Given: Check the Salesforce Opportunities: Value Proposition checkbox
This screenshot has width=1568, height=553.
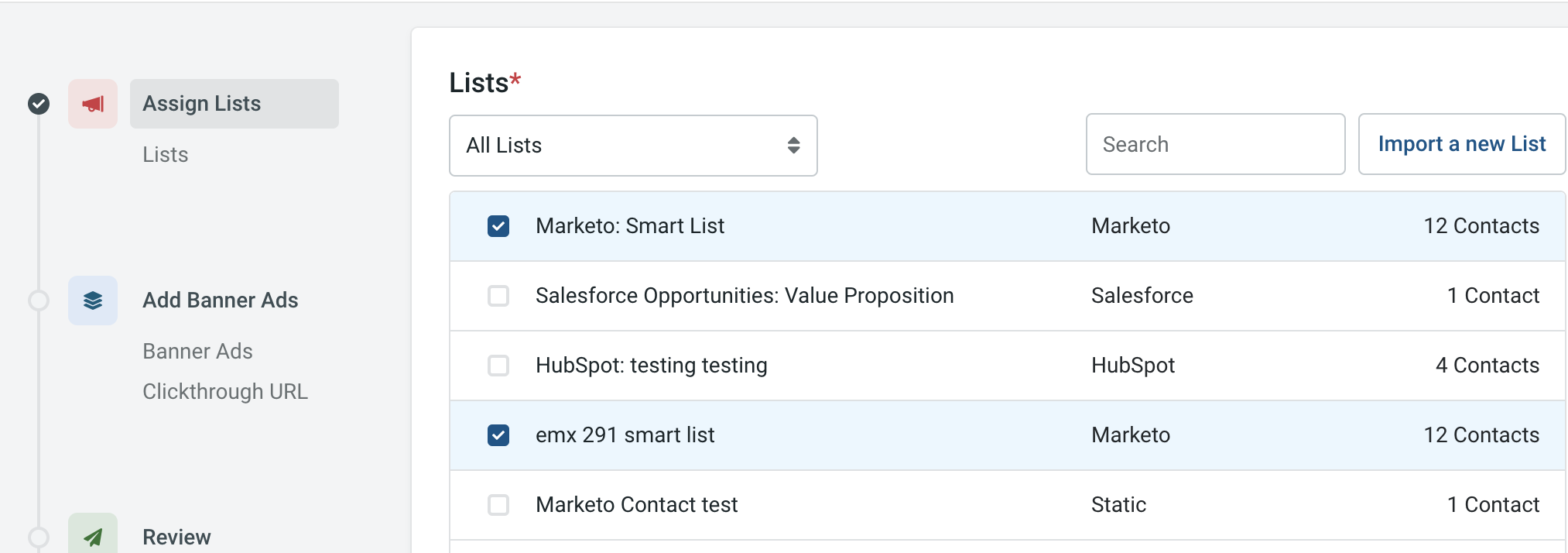Looking at the screenshot, I should tap(498, 296).
